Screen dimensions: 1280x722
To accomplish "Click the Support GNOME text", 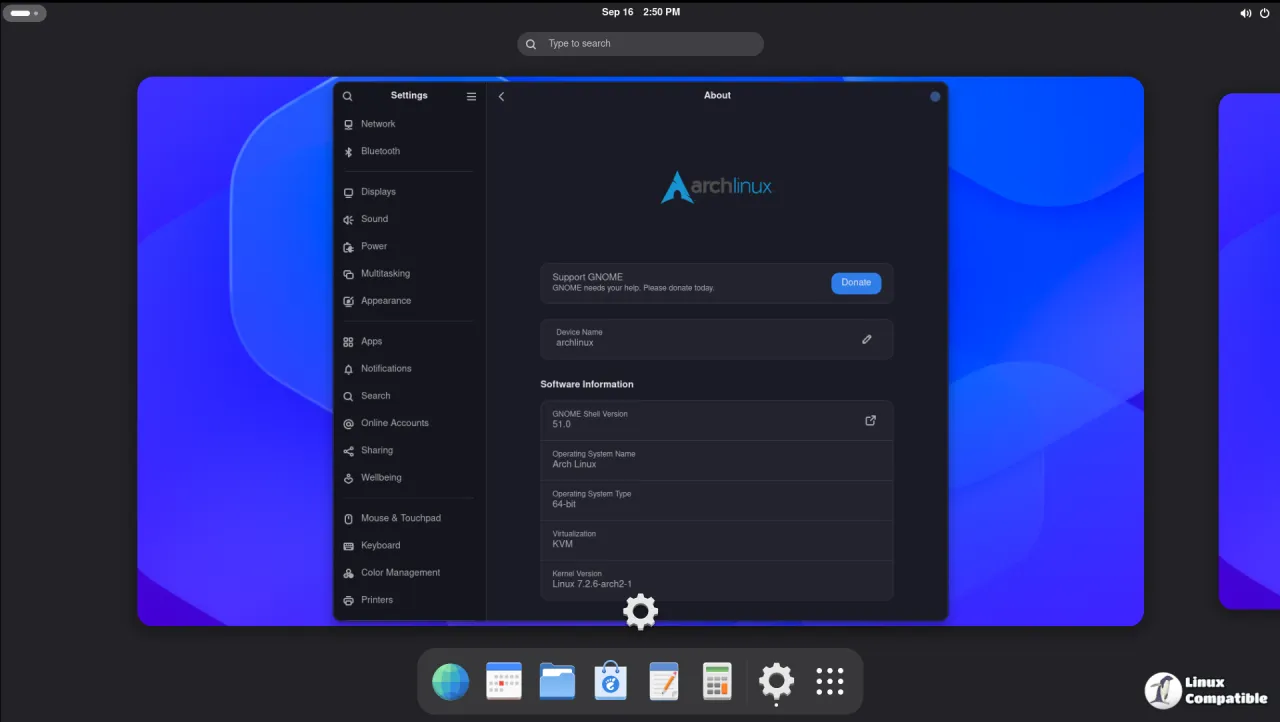I will point(587,277).
